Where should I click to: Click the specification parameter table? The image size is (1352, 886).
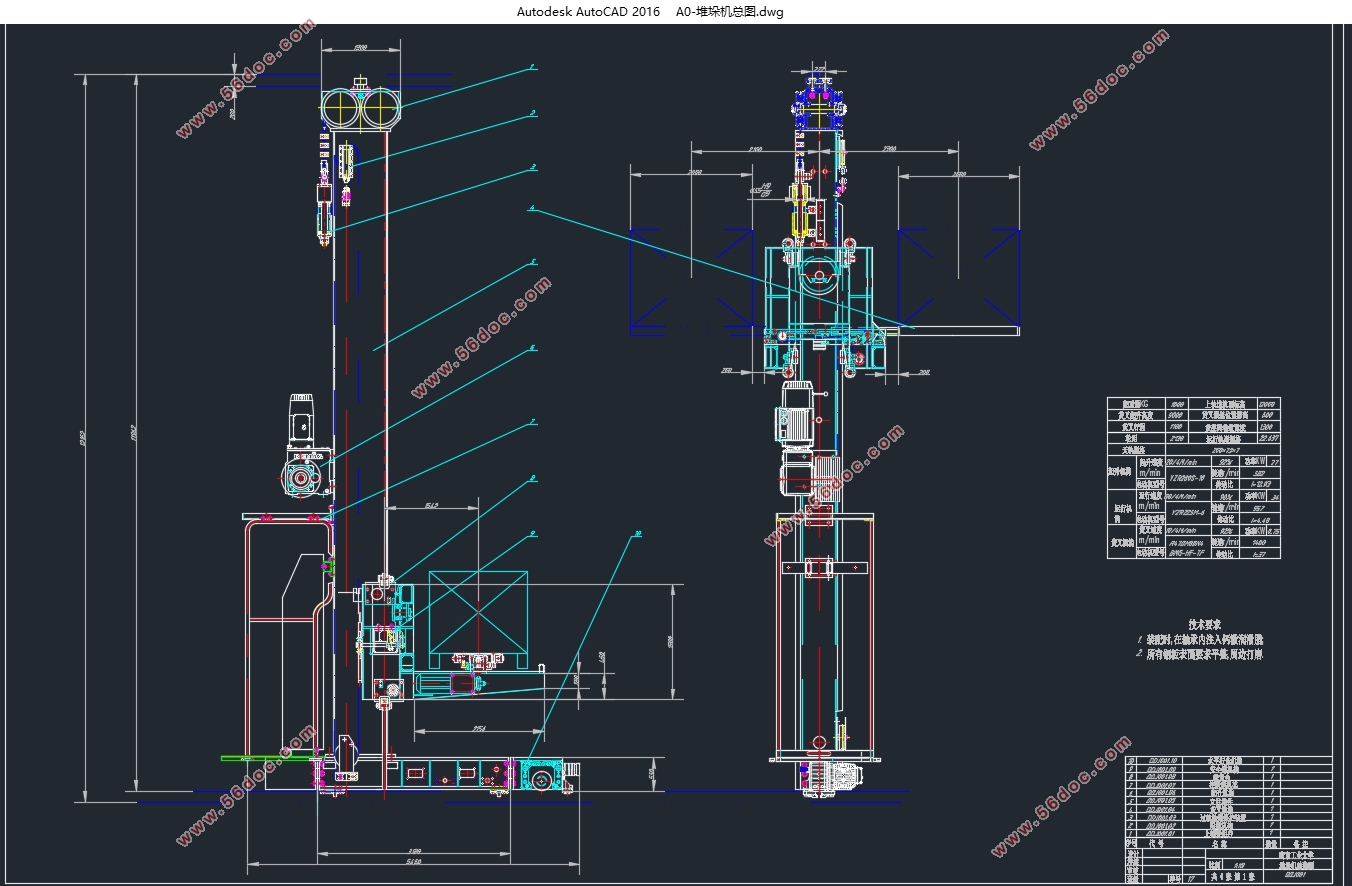pos(1194,478)
